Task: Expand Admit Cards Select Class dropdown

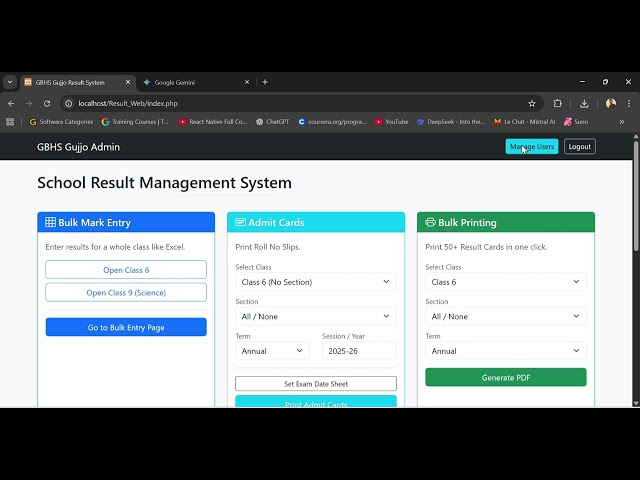Action: 316,282
